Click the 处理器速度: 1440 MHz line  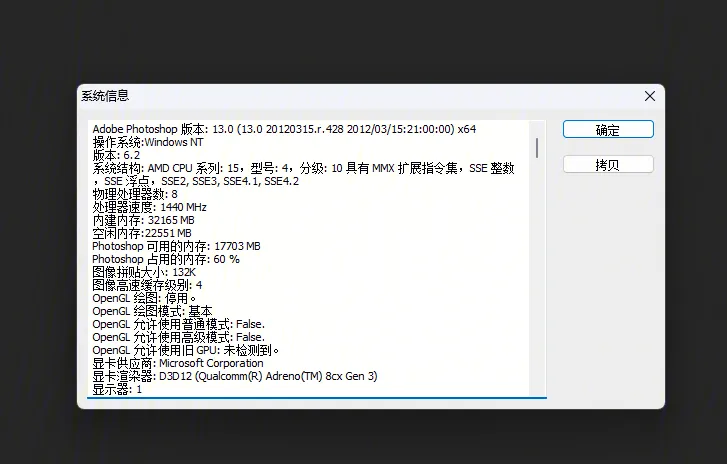(149, 207)
